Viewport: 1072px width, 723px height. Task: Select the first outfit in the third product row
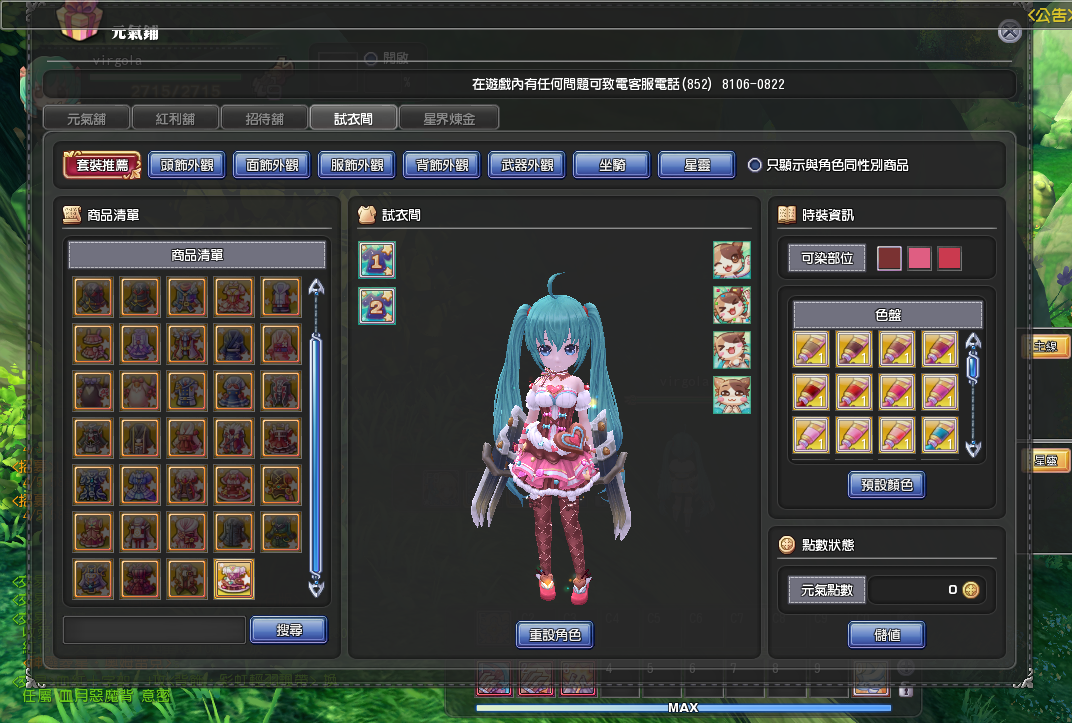point(92,391)
